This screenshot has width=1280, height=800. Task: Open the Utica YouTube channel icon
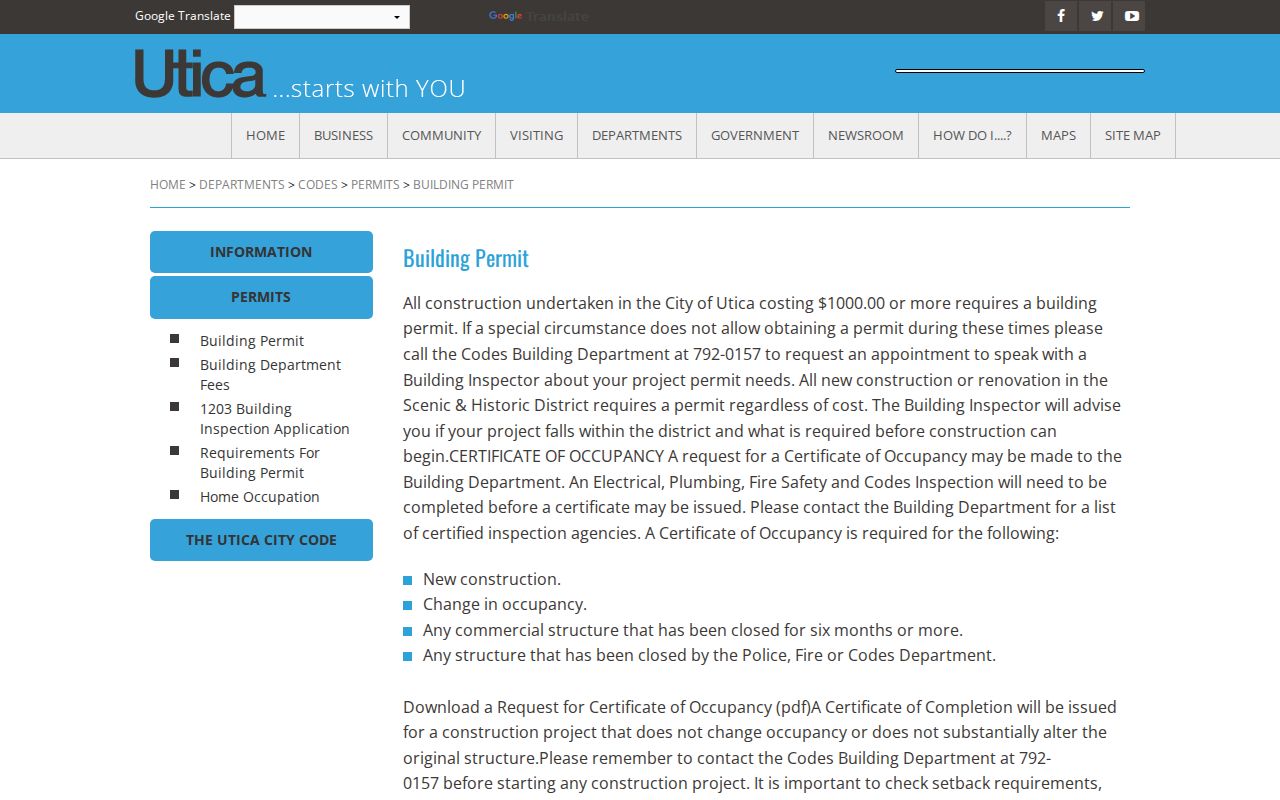coord(1131,16)
